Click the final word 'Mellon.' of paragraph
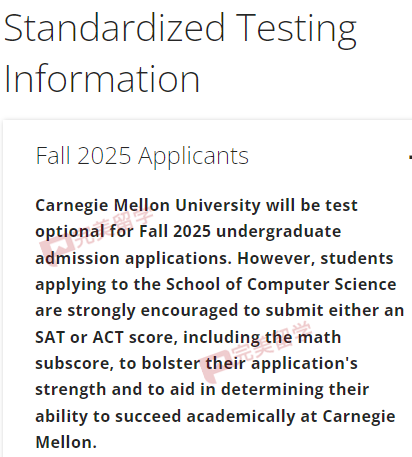 coord(66,442)
